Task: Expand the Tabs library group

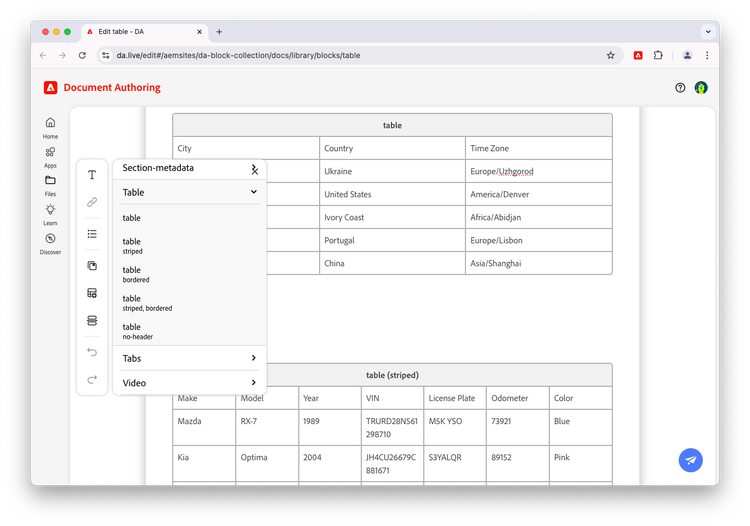Action: (x=190, y=358)
